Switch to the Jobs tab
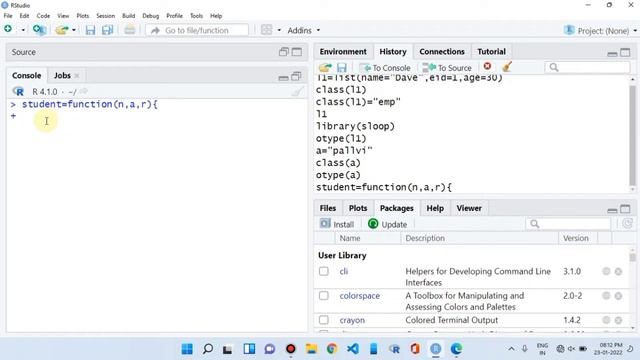The image size is (640, 360). [x=62, y=76]
